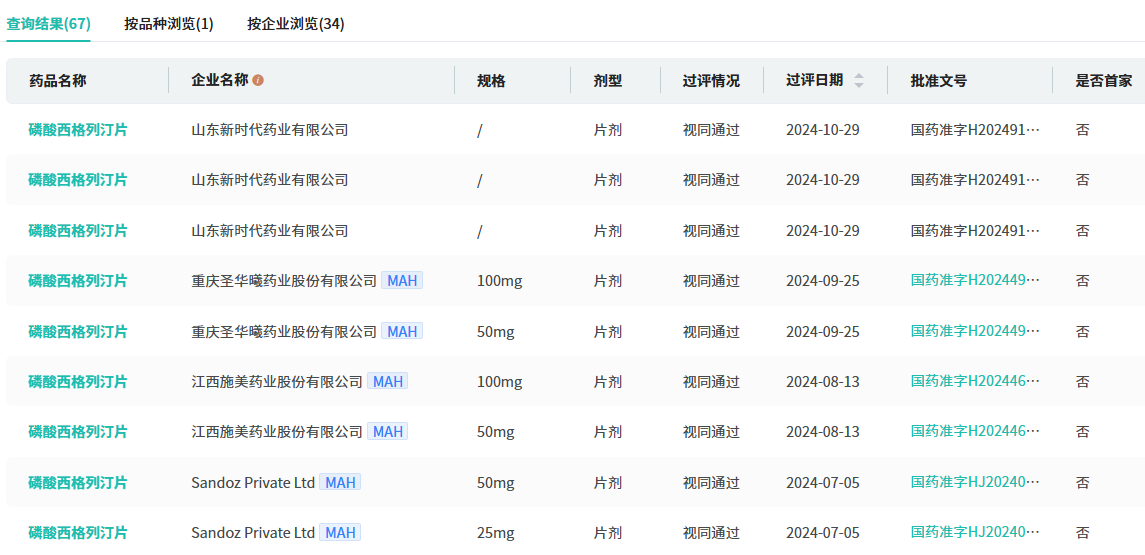The height and width of the screenshot is (555, 1145).
Task: Click the 批准文号 column header
Action: click(x=938, y=81)
